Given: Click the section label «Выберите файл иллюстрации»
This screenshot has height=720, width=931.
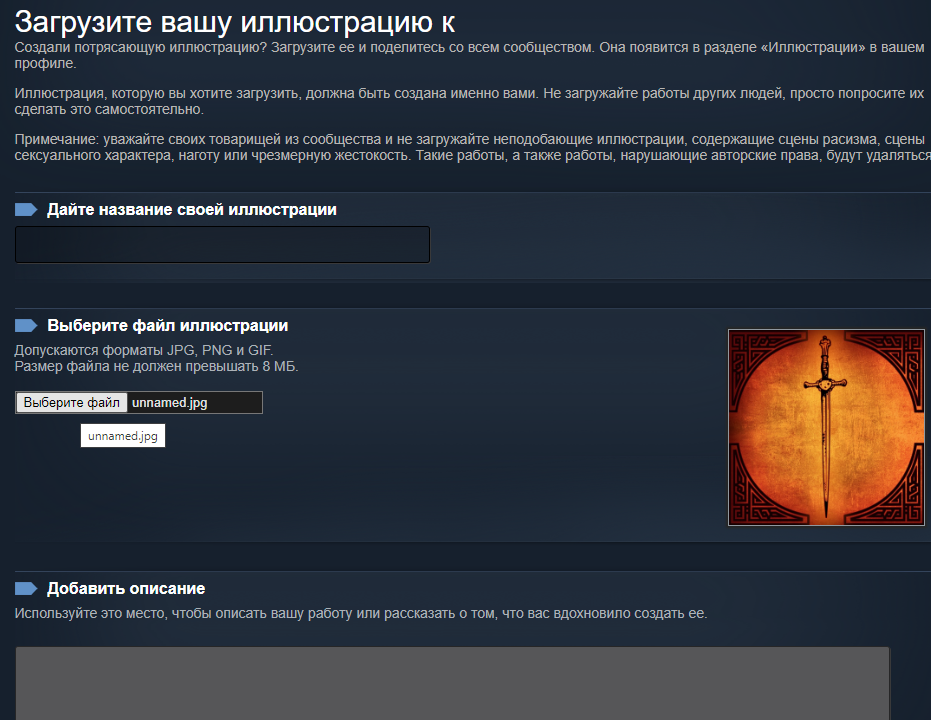Looking at the screenshot, I should [x=167, y=326].
